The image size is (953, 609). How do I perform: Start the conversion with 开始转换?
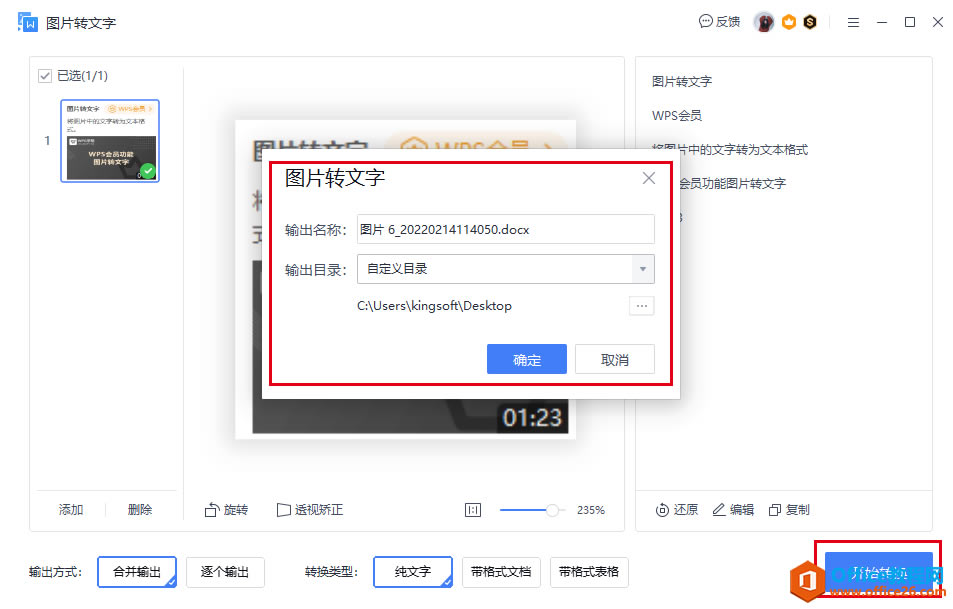click(878, 572)
